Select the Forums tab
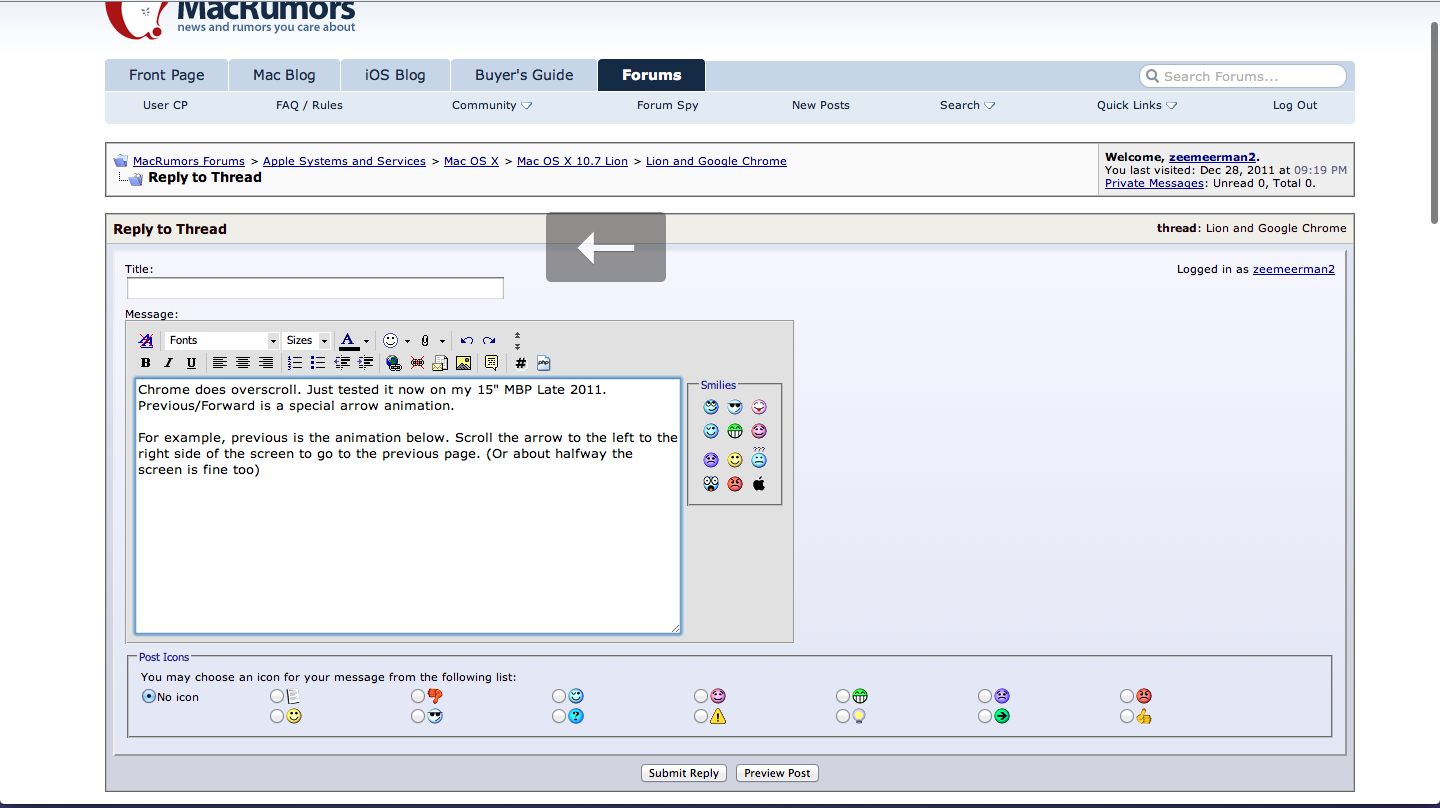Screen dimensions: 1440x808 (x=651, y=75)
